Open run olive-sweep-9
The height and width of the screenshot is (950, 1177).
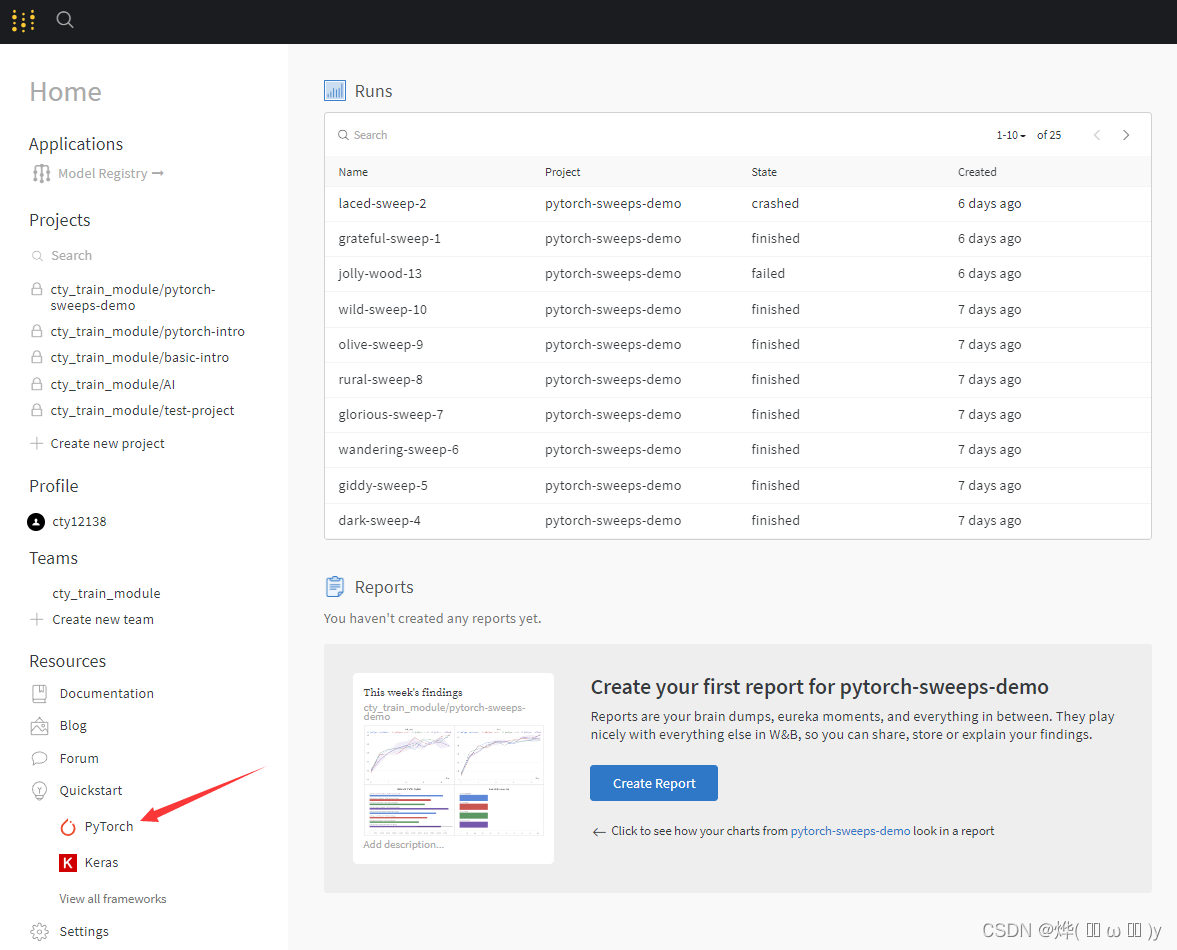pyautogui.click(x=381, y=344)
